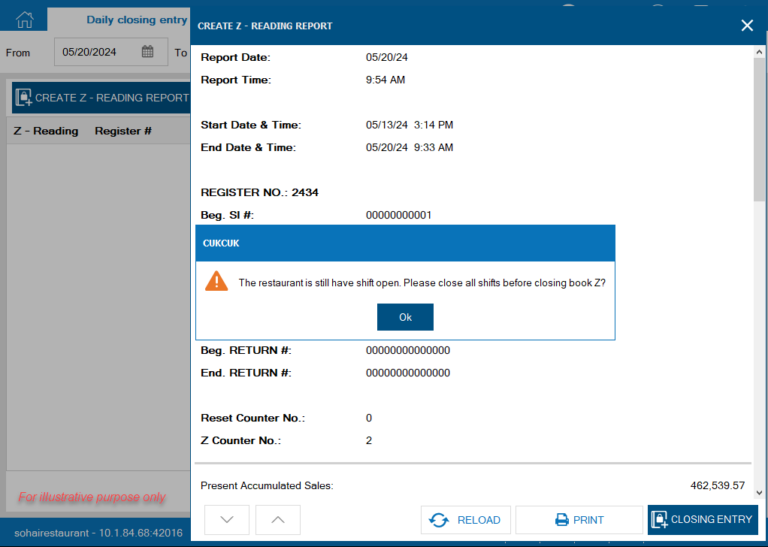Open the calendar picker for From date
This screenshot has height=547, width=768.
147,52
